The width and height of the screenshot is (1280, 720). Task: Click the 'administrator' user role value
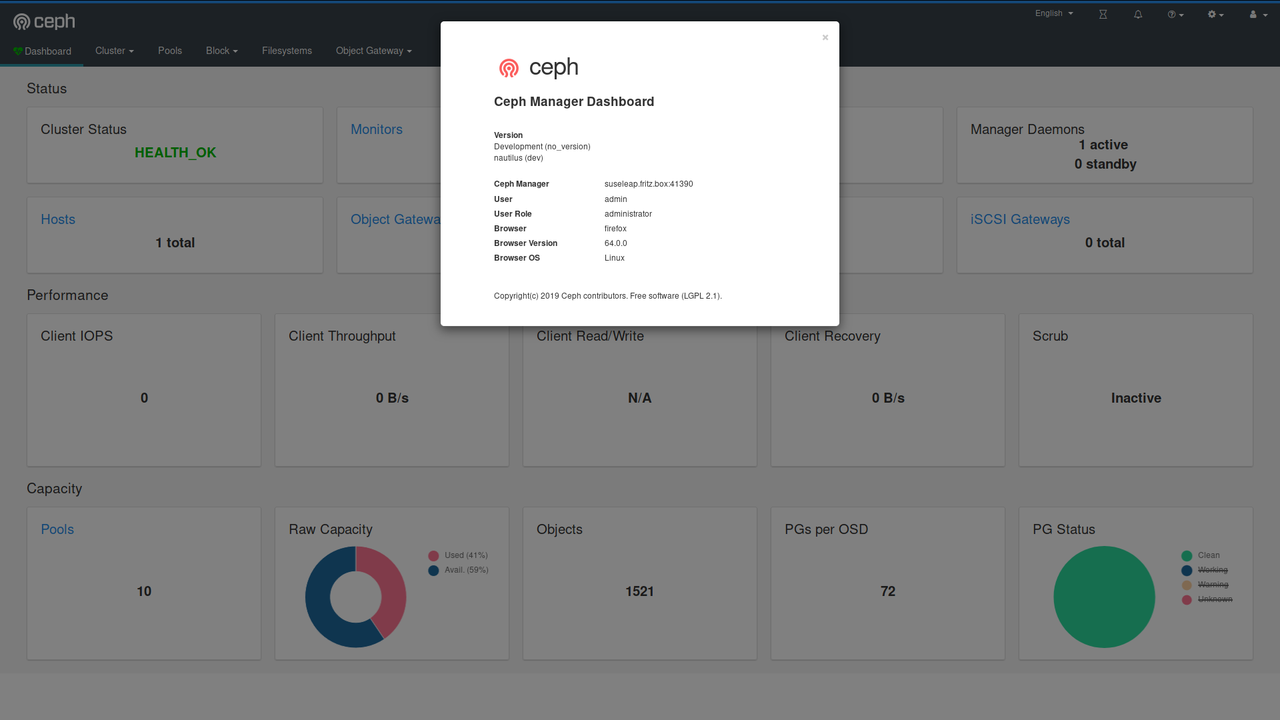click(x=628, y=214)
